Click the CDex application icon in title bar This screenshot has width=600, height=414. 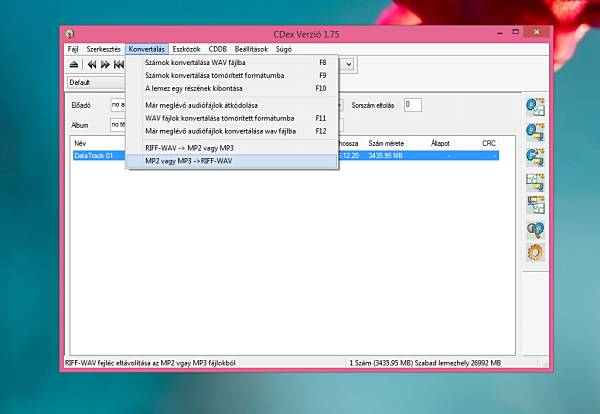(x=70, y=34)
